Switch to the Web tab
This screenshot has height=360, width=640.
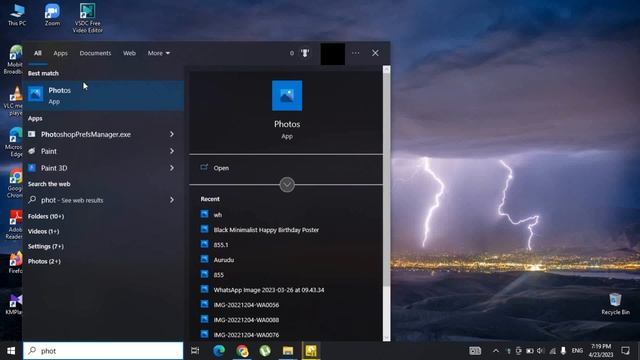click(x=129, y=53)
